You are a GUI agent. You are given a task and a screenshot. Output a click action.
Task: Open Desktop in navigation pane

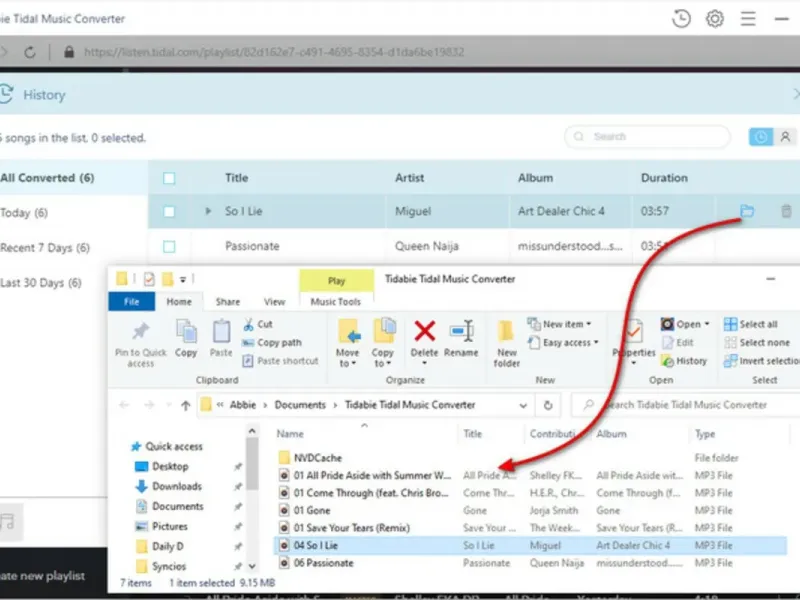click(x=162, y=466)
